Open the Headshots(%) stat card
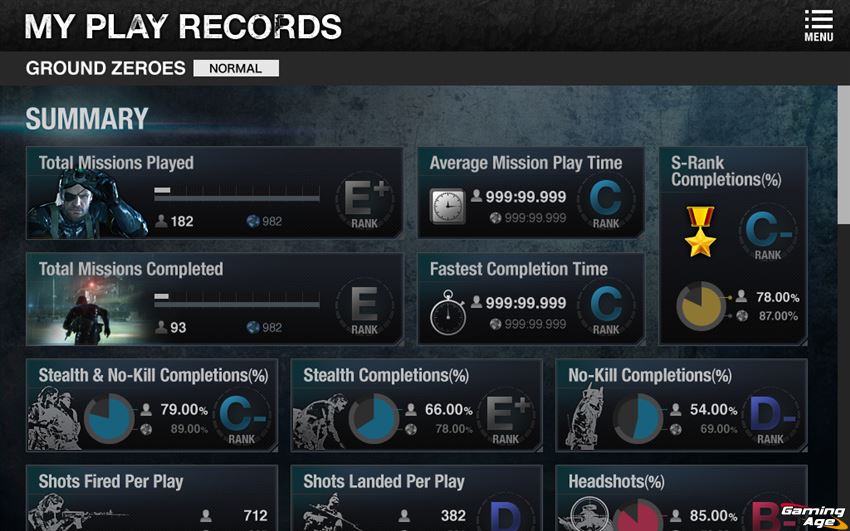 pos(681,498)
